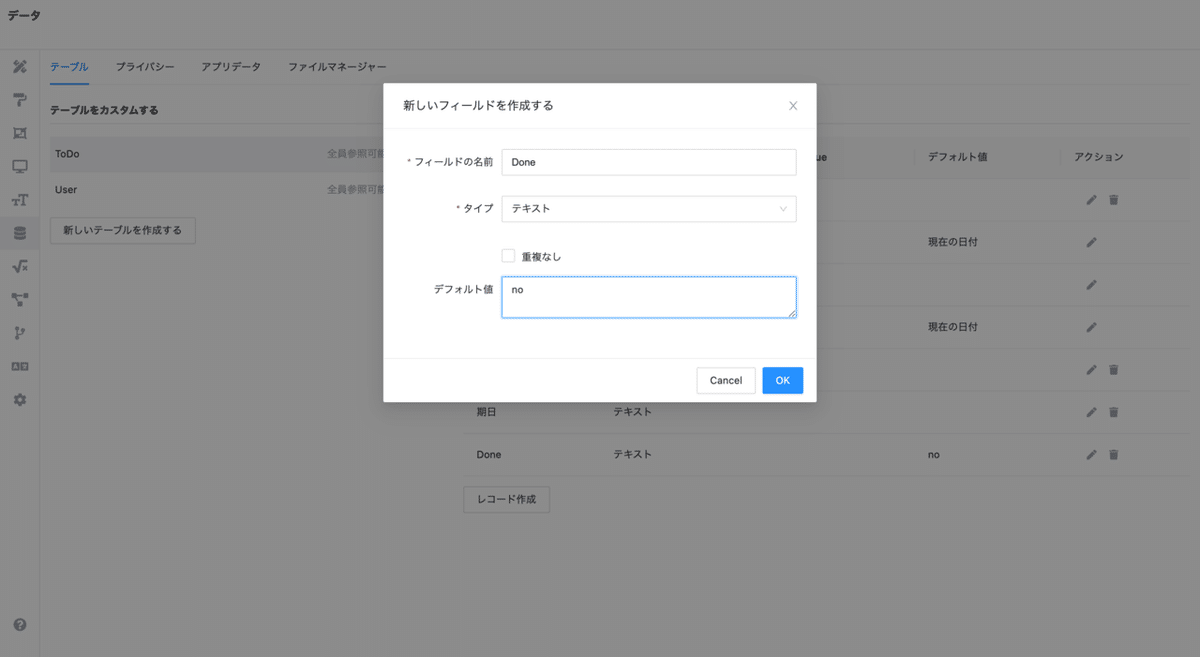Select the ToDo table row

[x=217, y=155]
